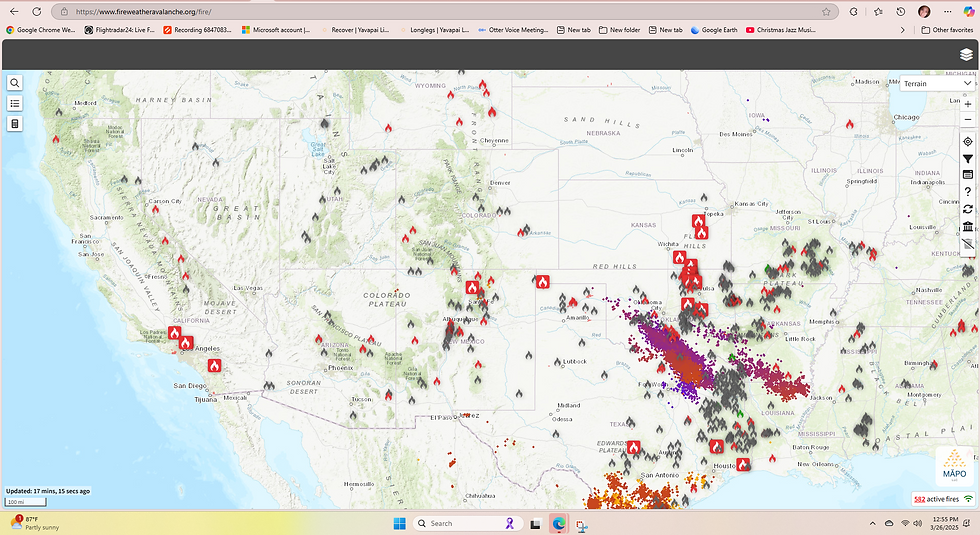980x535 pixels.
Task: Open the Settings and more ellipsis menu
Action: (948, 11)
